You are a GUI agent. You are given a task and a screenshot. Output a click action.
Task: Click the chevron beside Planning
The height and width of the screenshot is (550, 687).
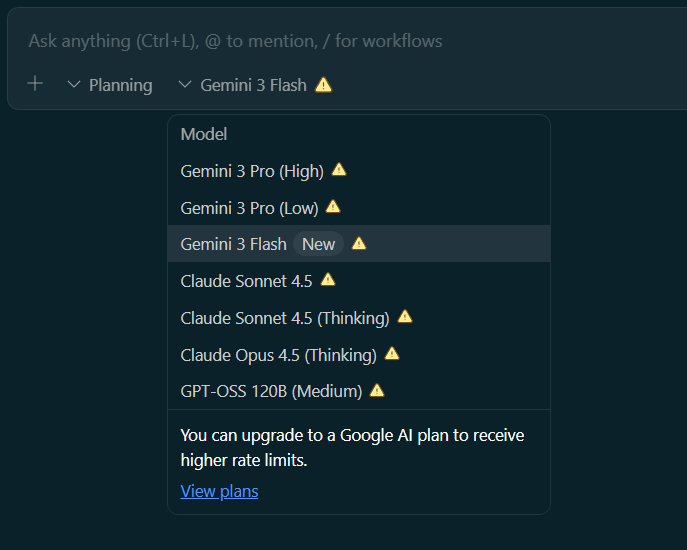coord(73,85)
